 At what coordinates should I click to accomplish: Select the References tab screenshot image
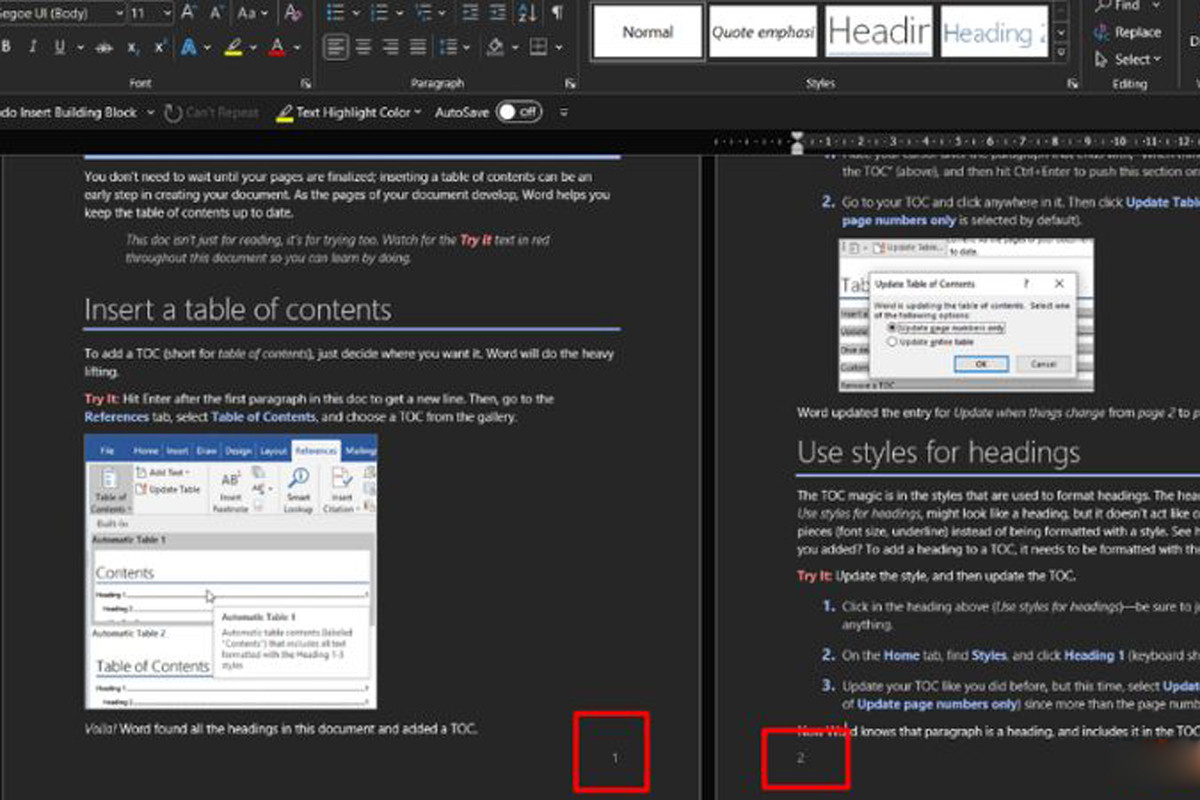[231, 570]
